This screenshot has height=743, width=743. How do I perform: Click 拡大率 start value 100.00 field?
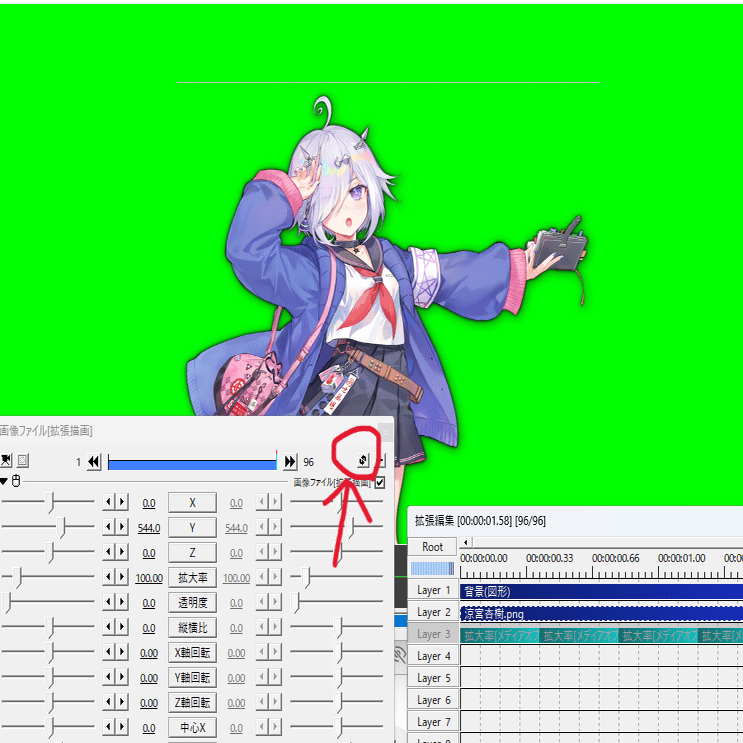149,578
